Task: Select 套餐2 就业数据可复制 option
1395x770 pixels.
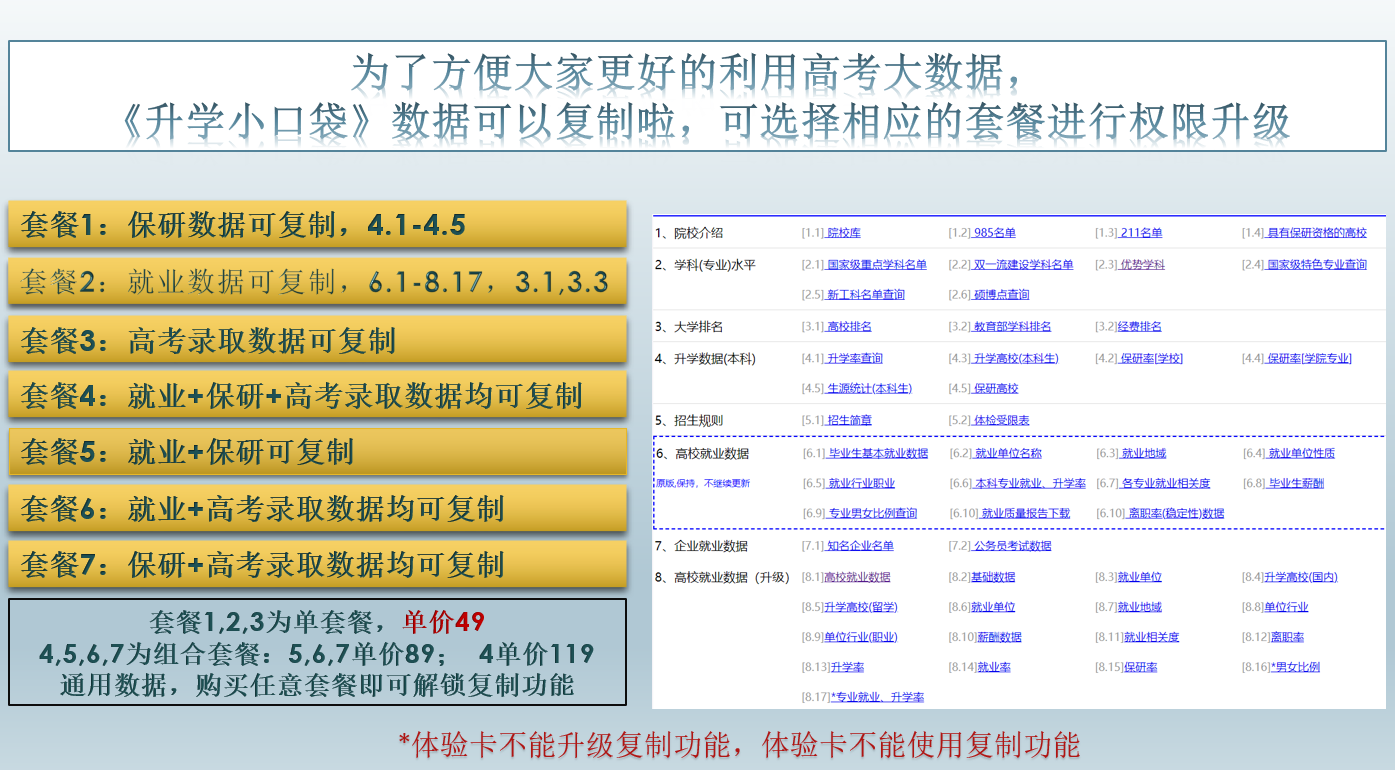Action: click(316, 282)
